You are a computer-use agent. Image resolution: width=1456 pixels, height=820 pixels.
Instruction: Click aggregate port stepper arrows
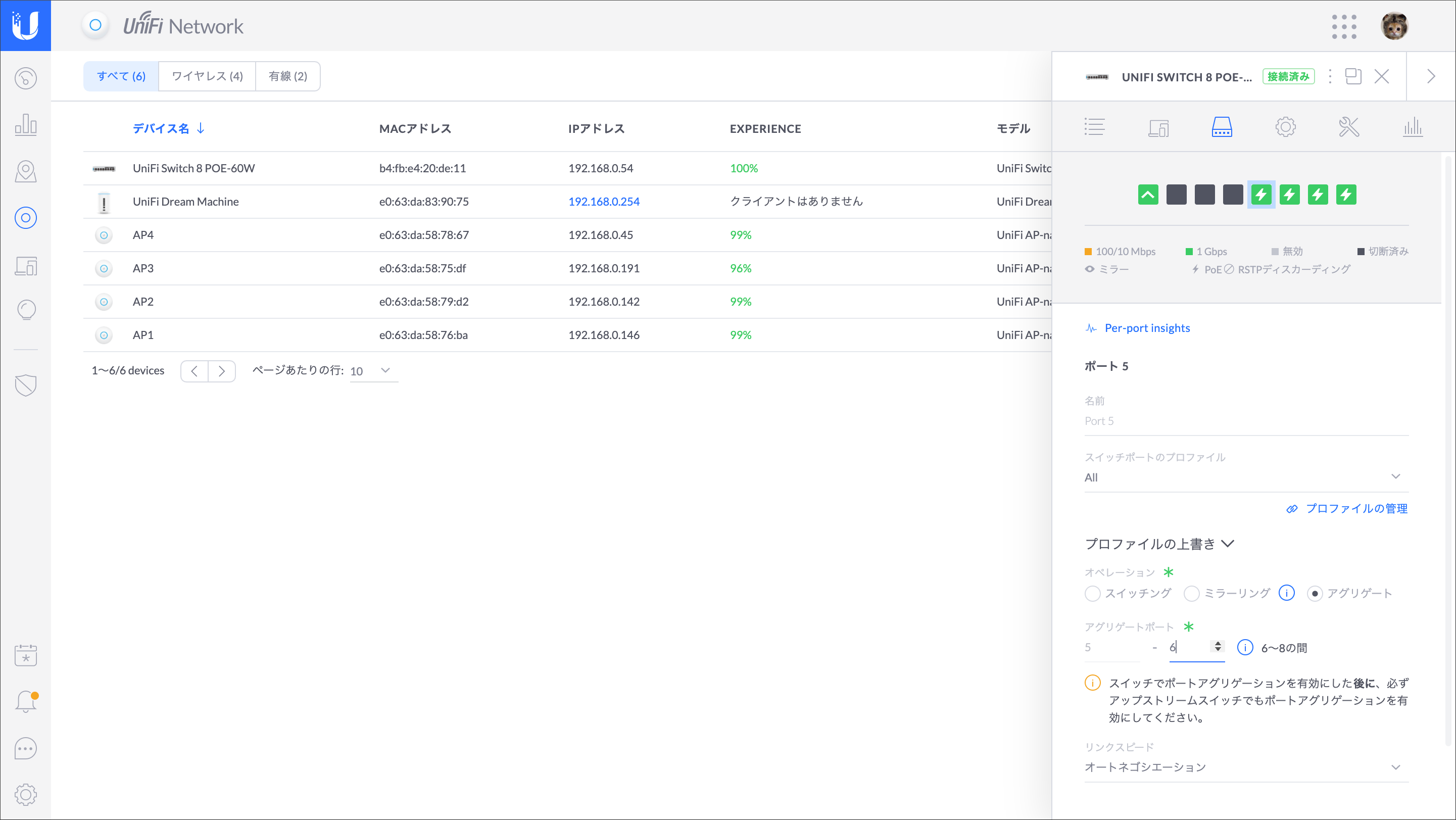click(1218, 646)
